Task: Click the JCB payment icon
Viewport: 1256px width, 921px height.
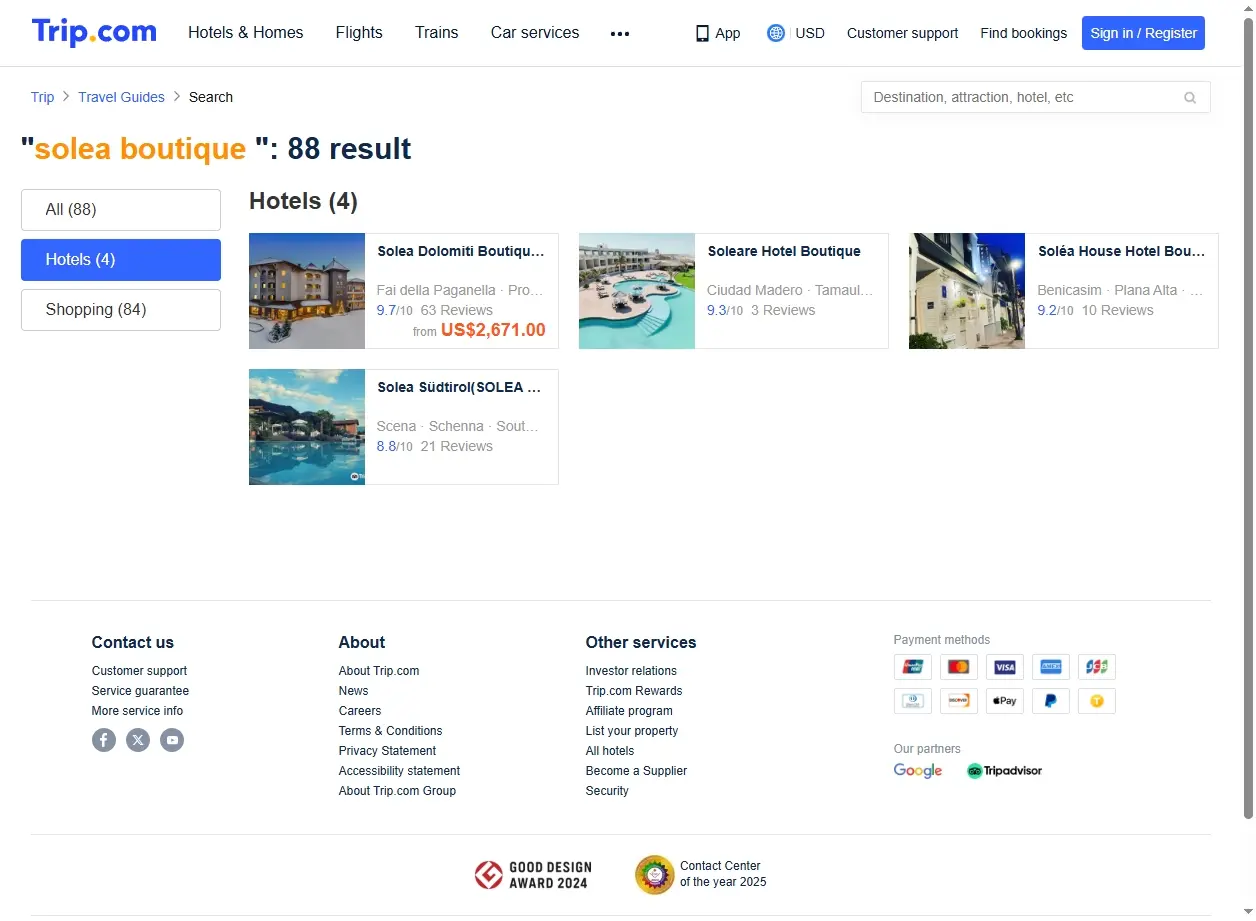Action: (x=1097, y=667)
